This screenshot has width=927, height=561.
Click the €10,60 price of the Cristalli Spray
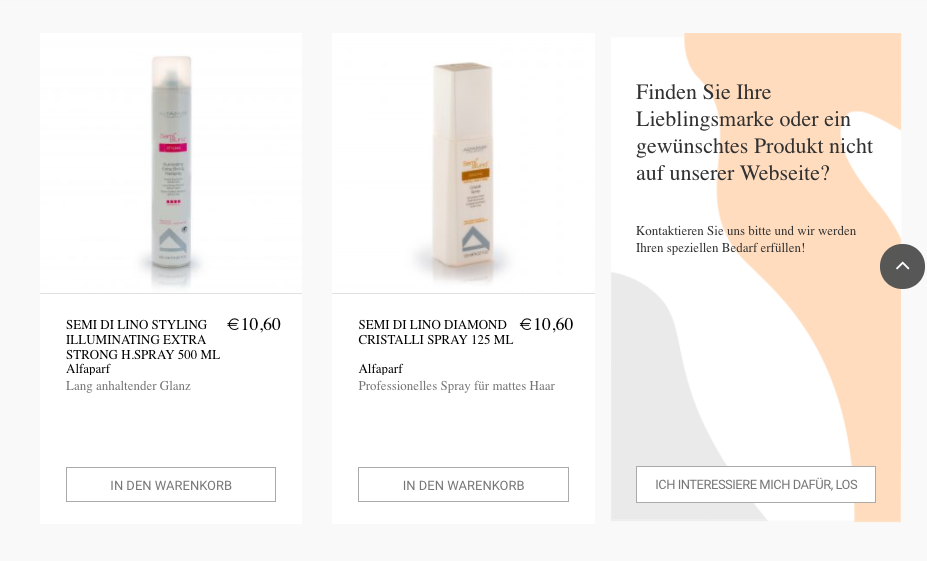pos(546,324)
